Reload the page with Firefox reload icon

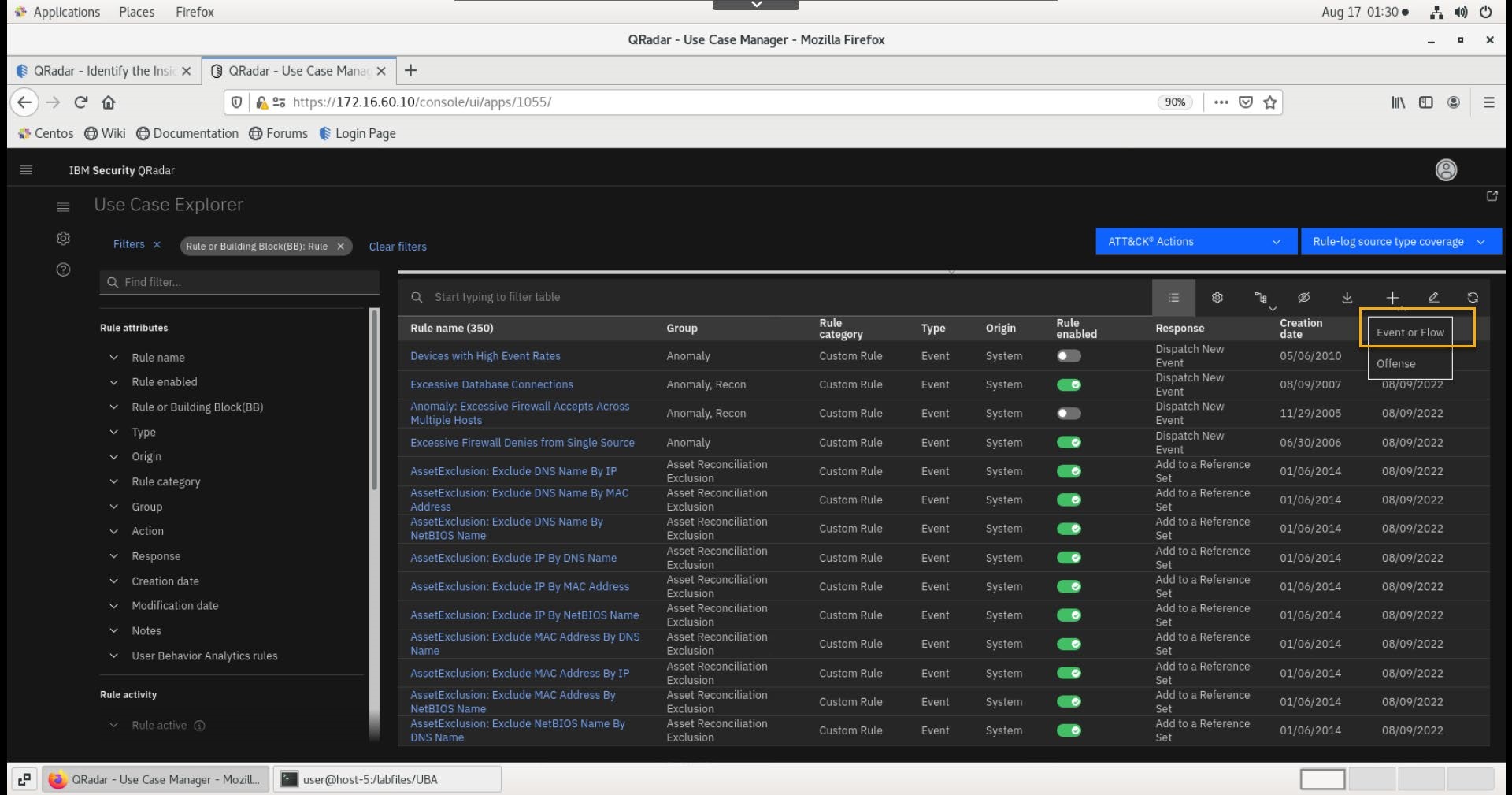[80, 102]
